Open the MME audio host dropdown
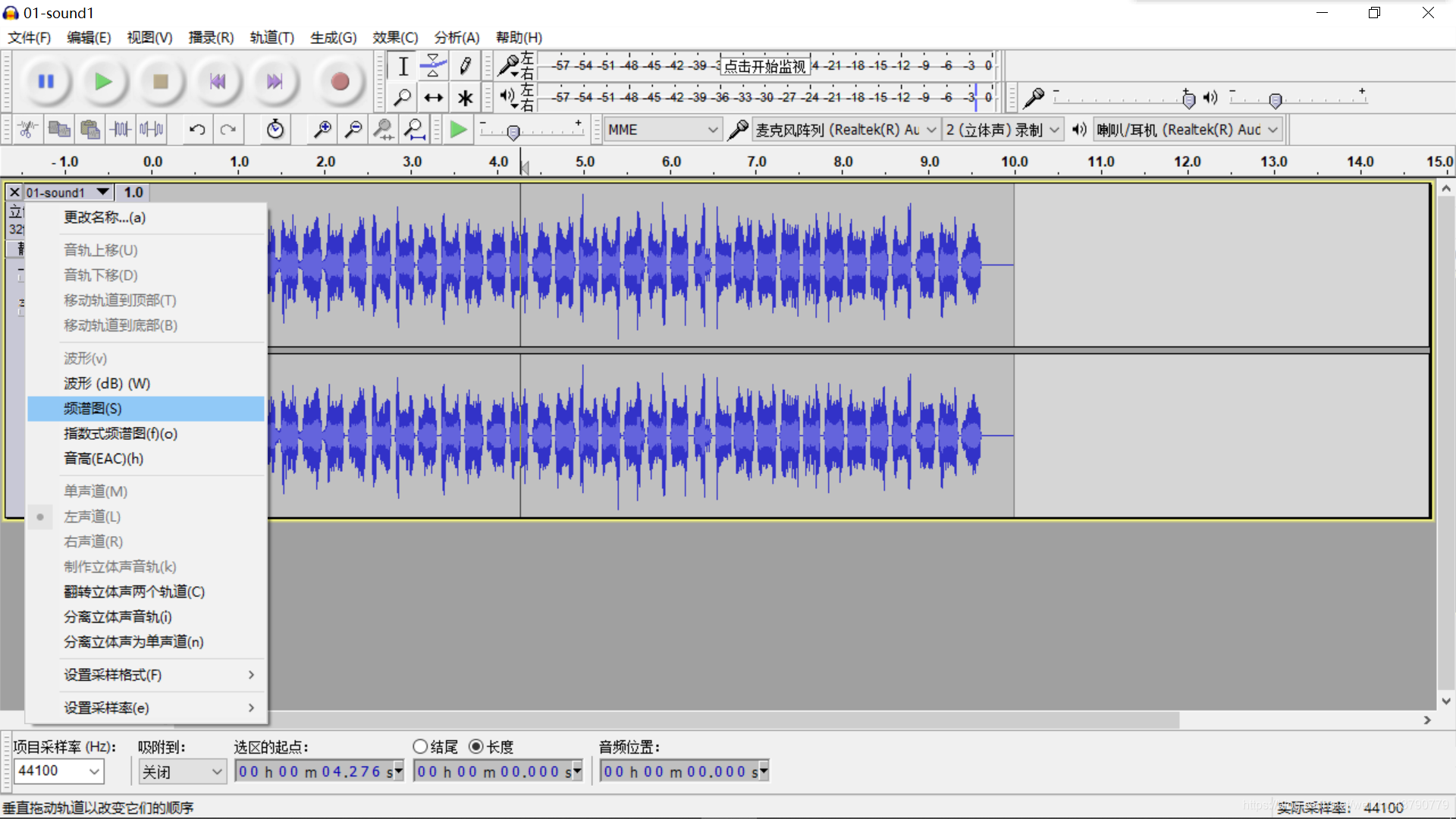This screenshot has height=819, width=1456. tap(662, 130)
